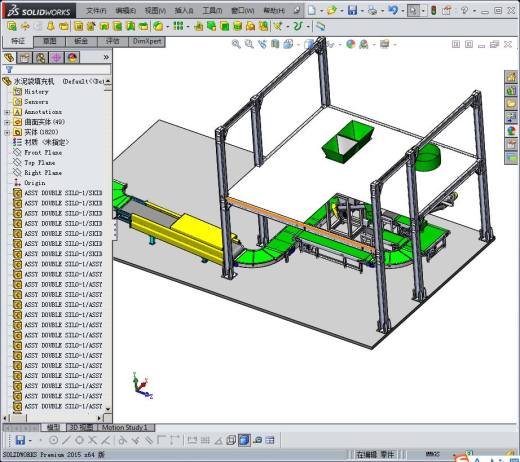The image size is (520, 462).
Task: Open the 文件 (File) menu
Action: (x=96, y=11)
